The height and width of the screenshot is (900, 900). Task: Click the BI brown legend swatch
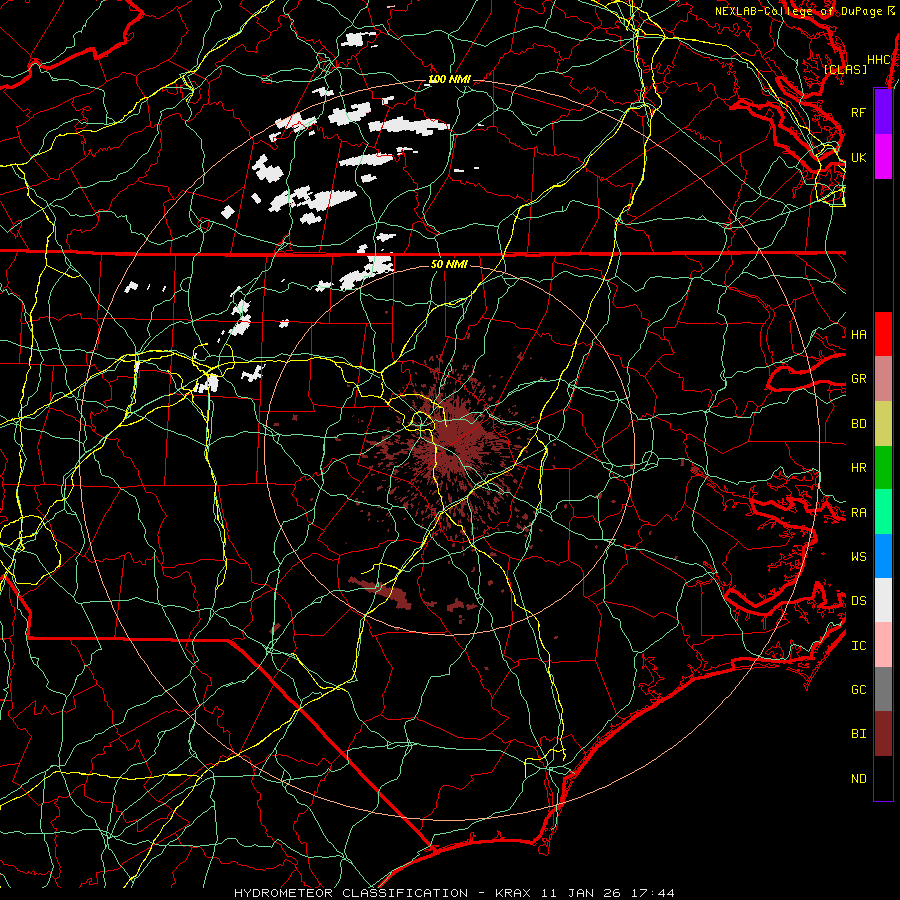(x=883, y=734)
